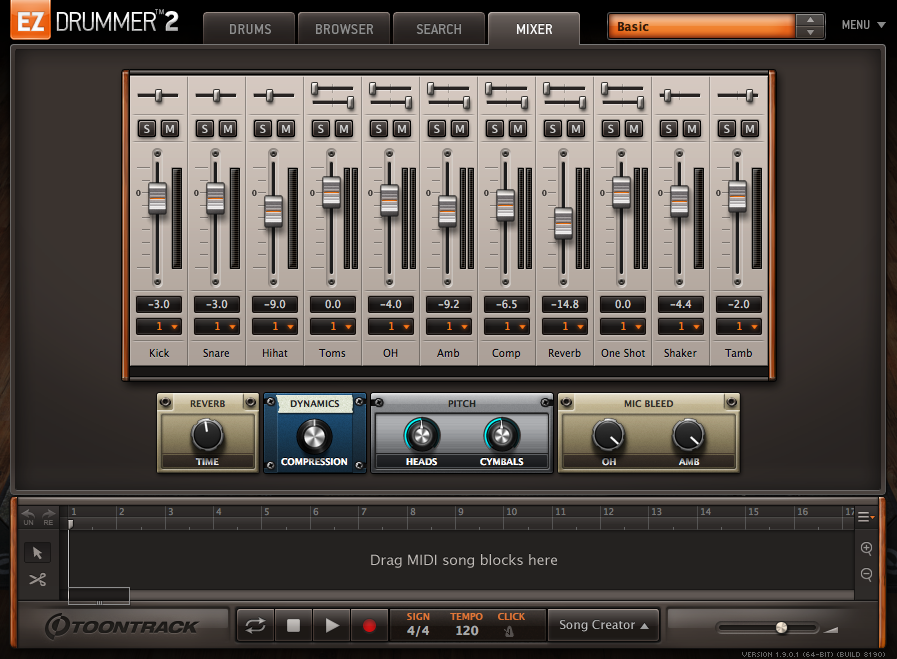Solo the Kick channel
The width and height of the screenshot is (897, 659).
point(150,129)
